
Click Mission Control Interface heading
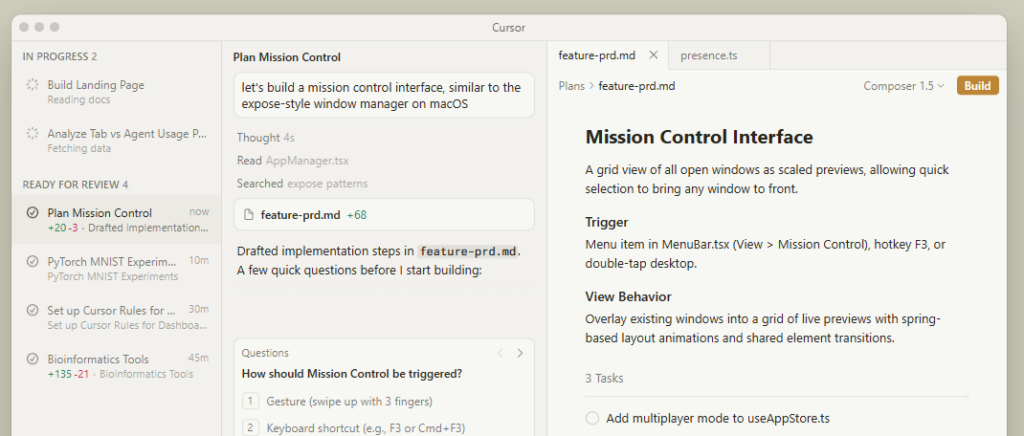pos(699,137)
